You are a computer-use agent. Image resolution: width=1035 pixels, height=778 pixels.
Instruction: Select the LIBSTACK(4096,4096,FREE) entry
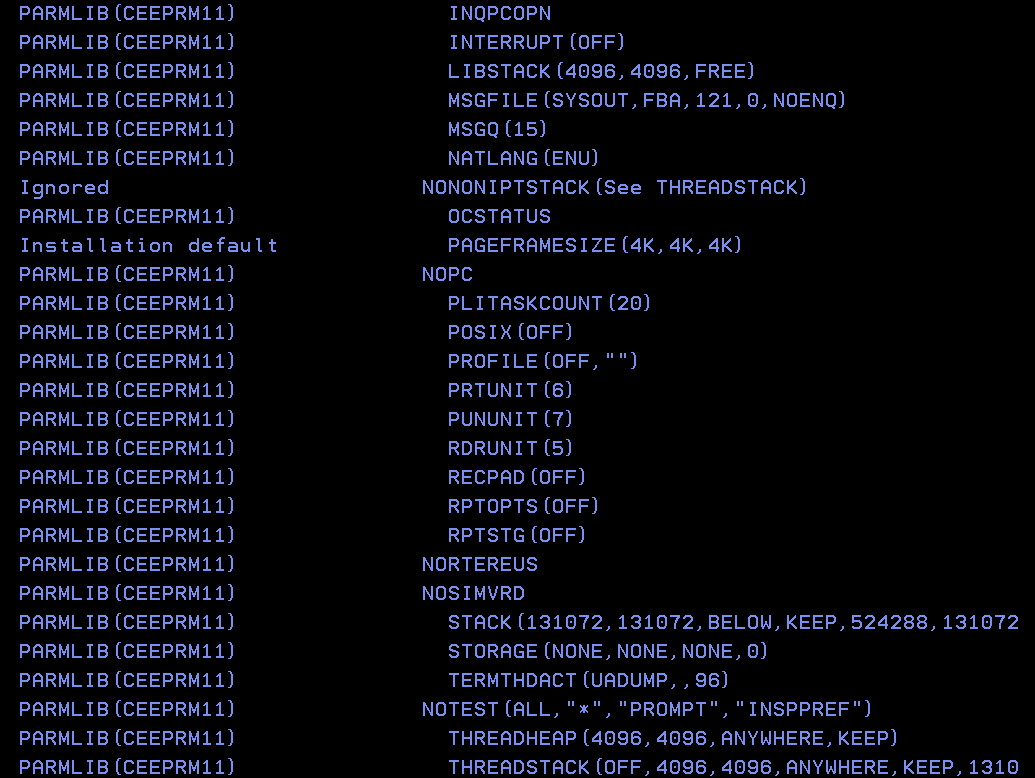click(x=601, y=72)
